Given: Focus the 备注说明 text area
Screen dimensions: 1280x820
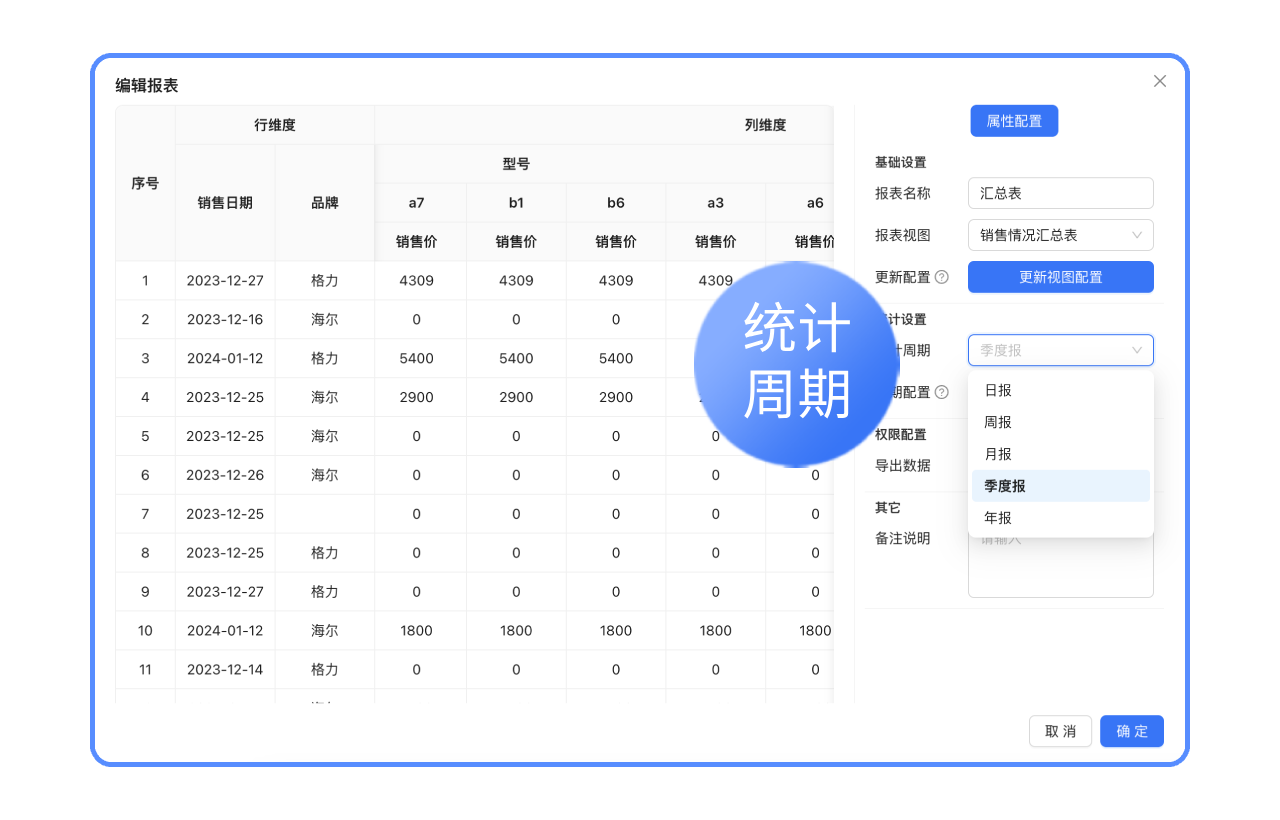Looking at the screenshot, I should coord(1060,572).
